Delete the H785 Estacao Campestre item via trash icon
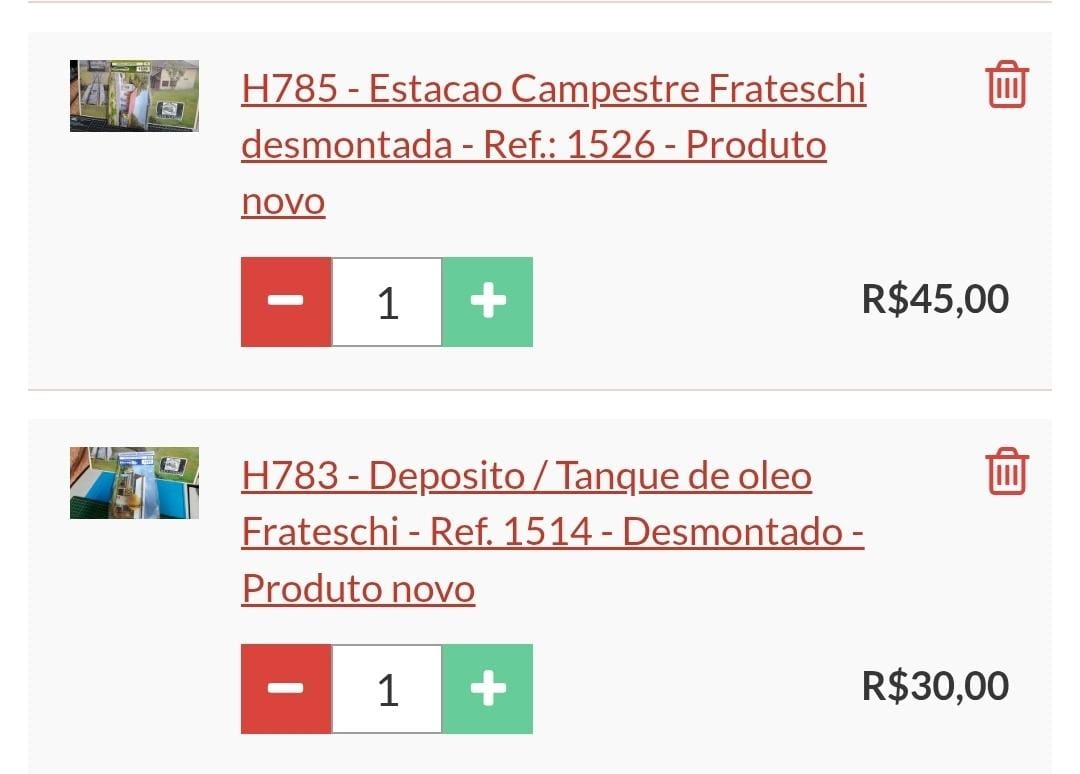 point(1007,85)
